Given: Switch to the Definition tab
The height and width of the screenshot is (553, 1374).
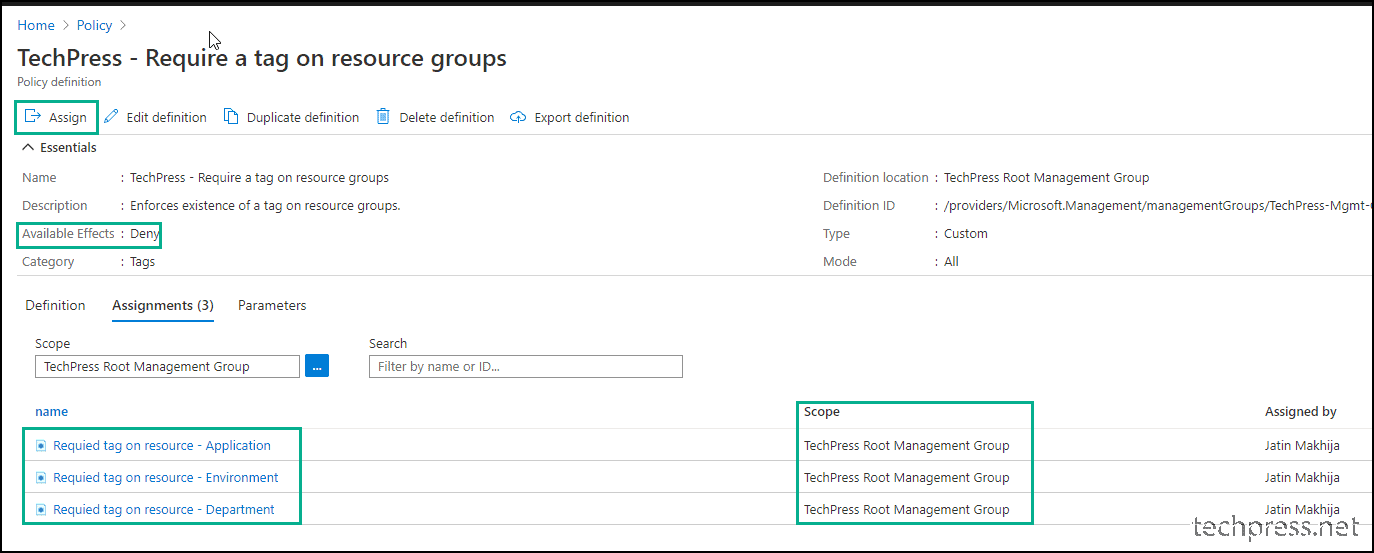Looking at the screenshot, I should (x=55, y=306).
